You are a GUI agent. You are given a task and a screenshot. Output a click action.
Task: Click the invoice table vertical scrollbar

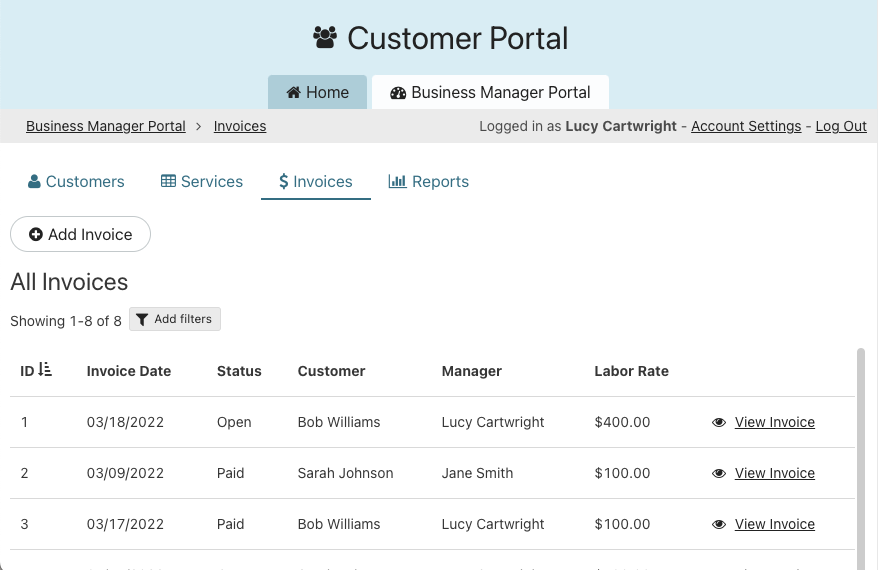coord(861,450)
